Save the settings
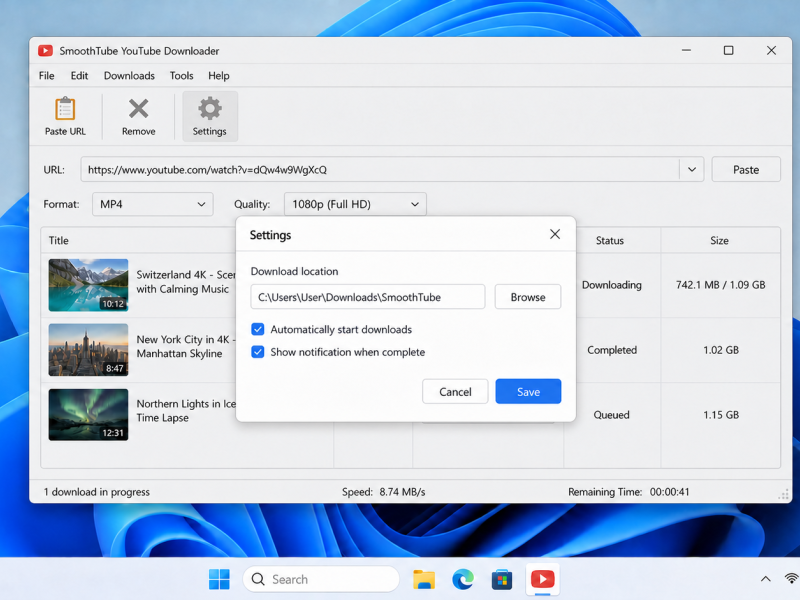This screenshot has width=800, height=600. (528, 391)
